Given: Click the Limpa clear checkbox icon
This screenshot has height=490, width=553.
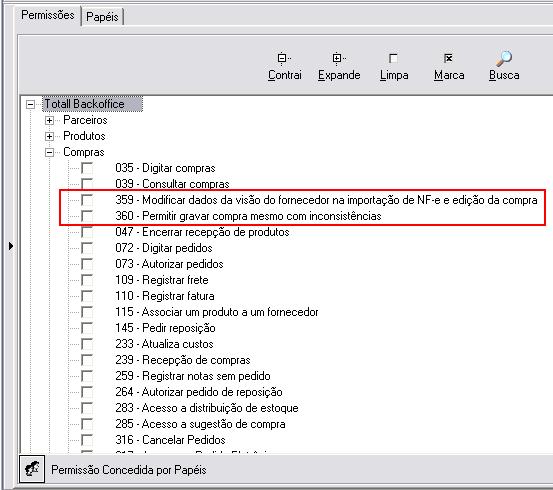Looking at the screenshot, I should tap(393, 58).
